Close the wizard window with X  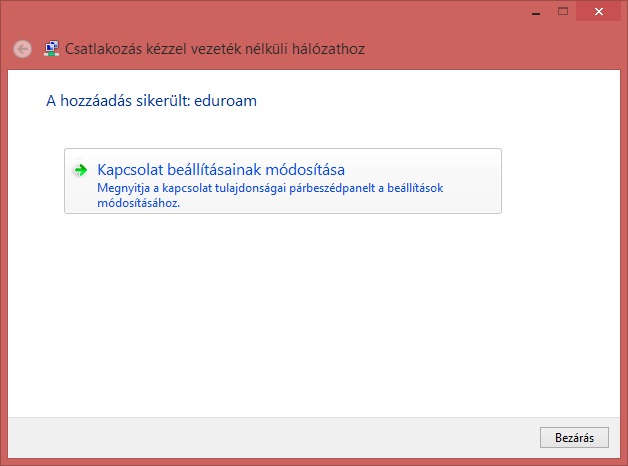click(598, 12)
